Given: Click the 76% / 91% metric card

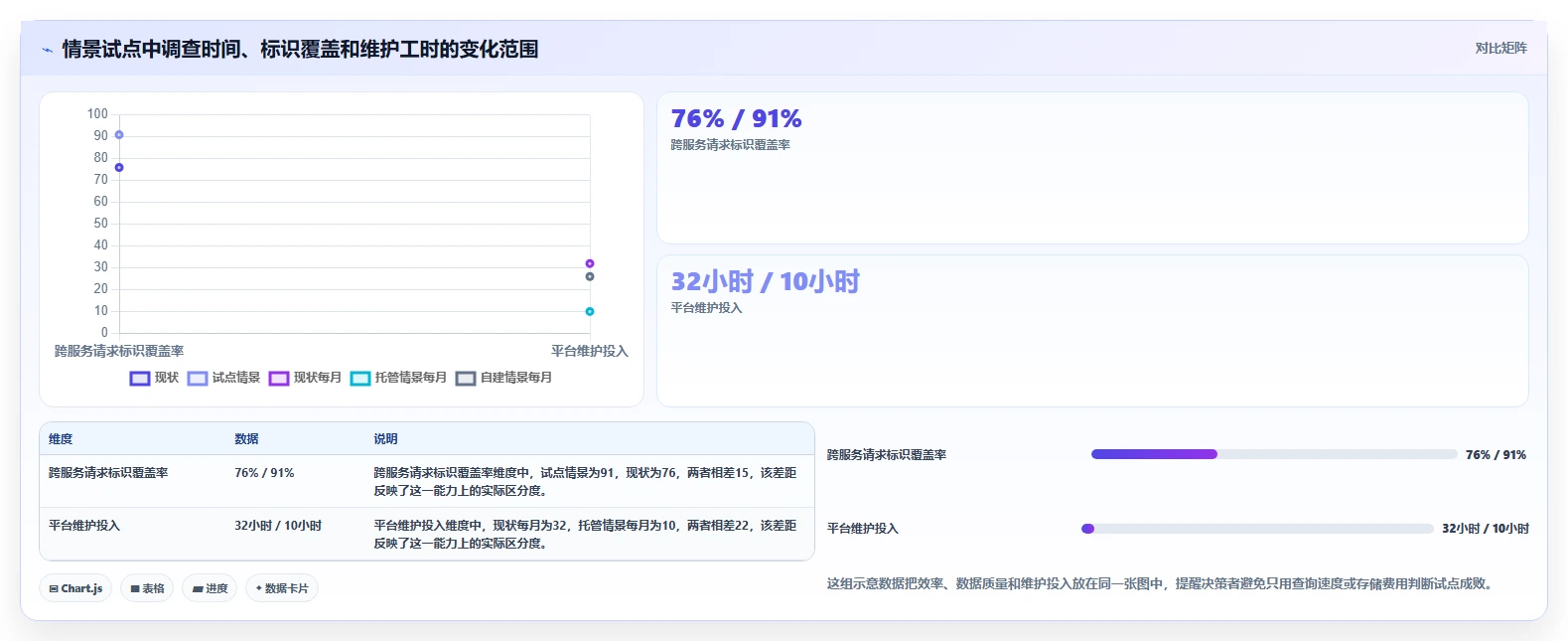Looking at the screenshot, I should point(1092,168).
